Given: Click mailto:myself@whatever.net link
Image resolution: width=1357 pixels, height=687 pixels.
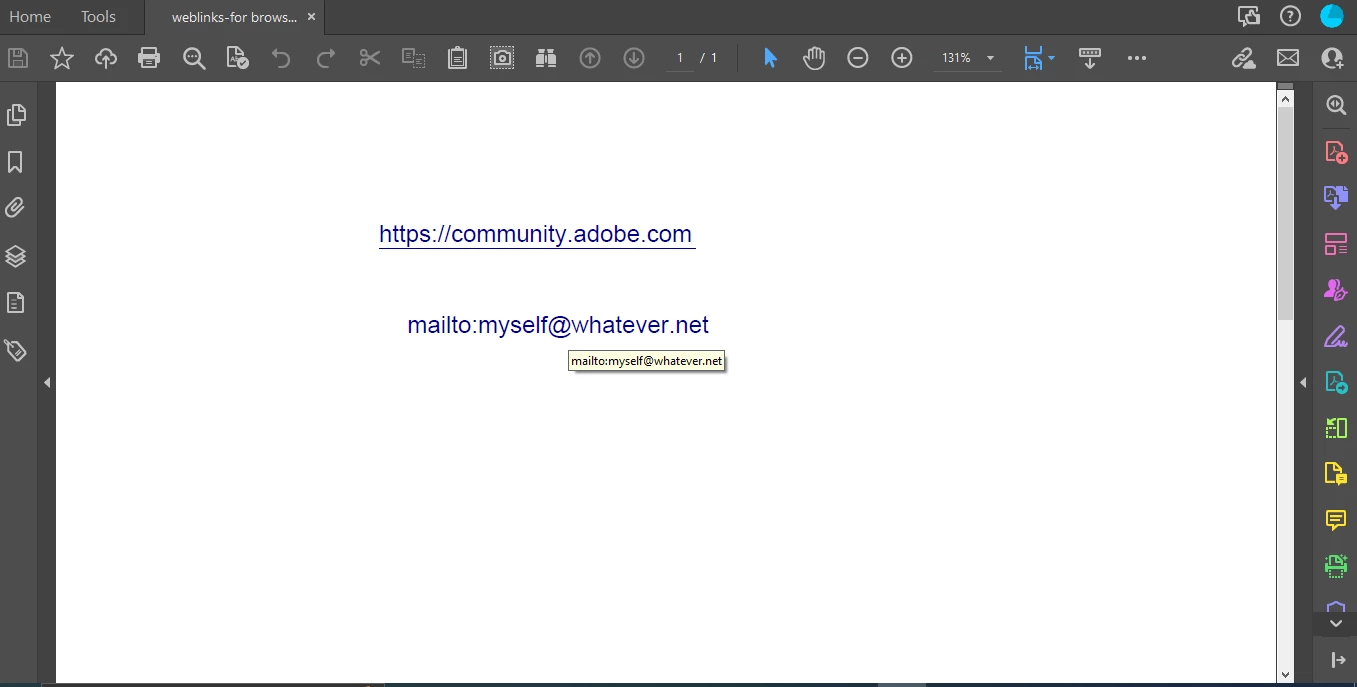Looking at the screenshot, I should pos(558,325).
